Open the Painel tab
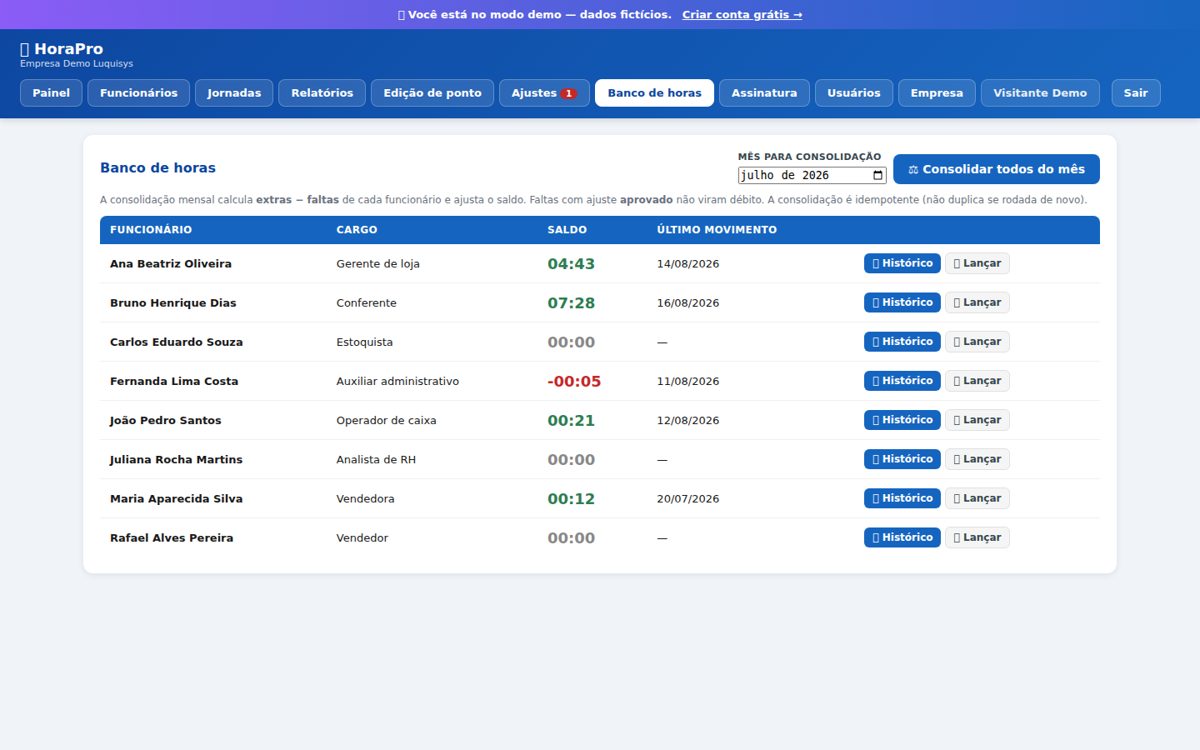 (51, 93)
